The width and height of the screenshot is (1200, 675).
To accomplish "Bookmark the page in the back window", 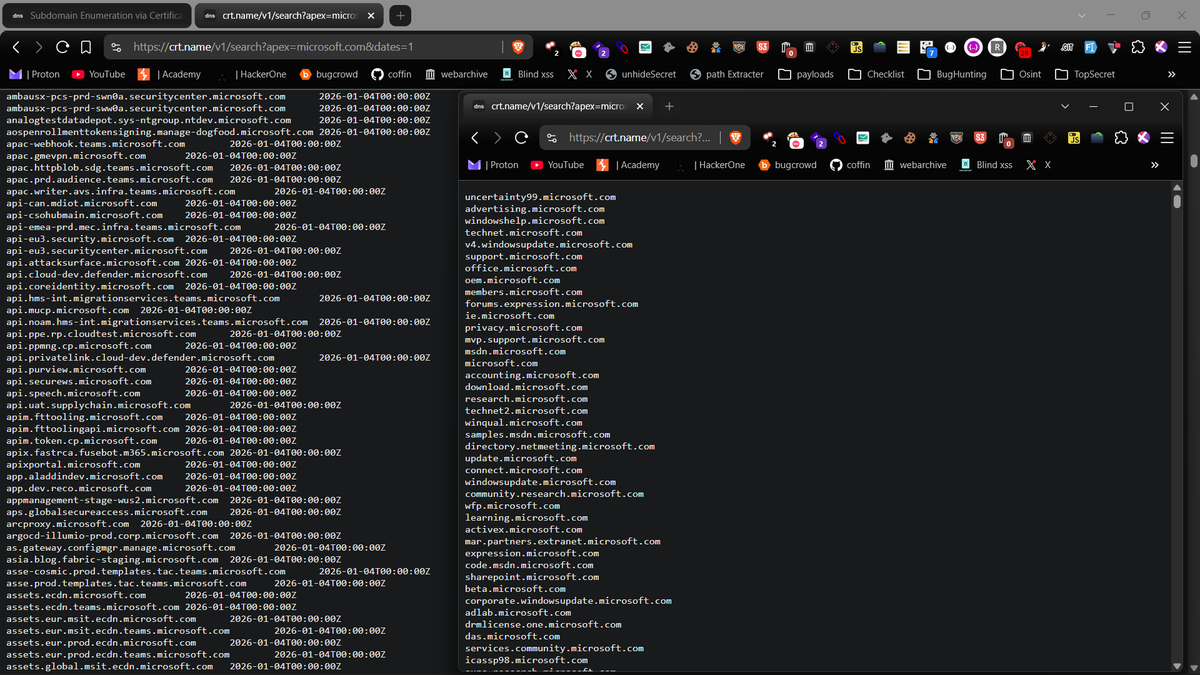I will [x=86, y=47].
